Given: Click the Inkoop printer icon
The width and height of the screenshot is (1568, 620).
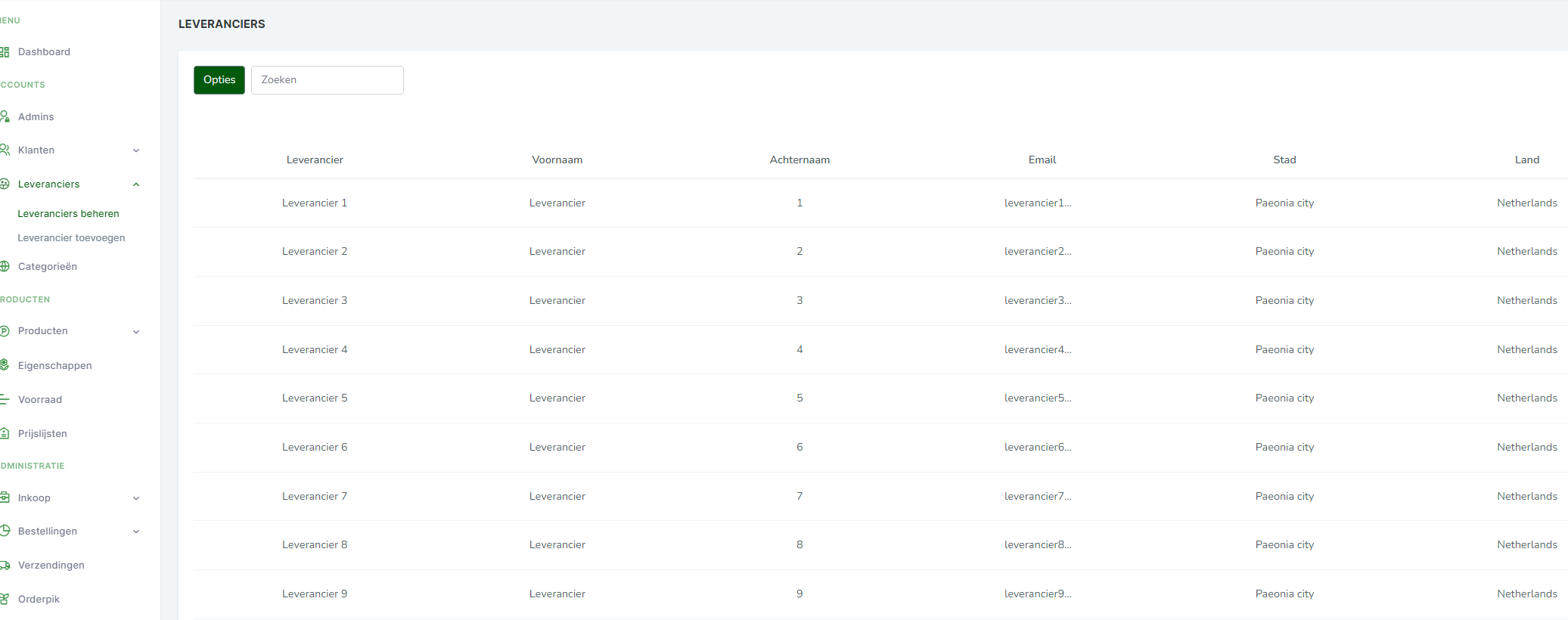Looking at the screenshot, I should (x=5, y=498).
